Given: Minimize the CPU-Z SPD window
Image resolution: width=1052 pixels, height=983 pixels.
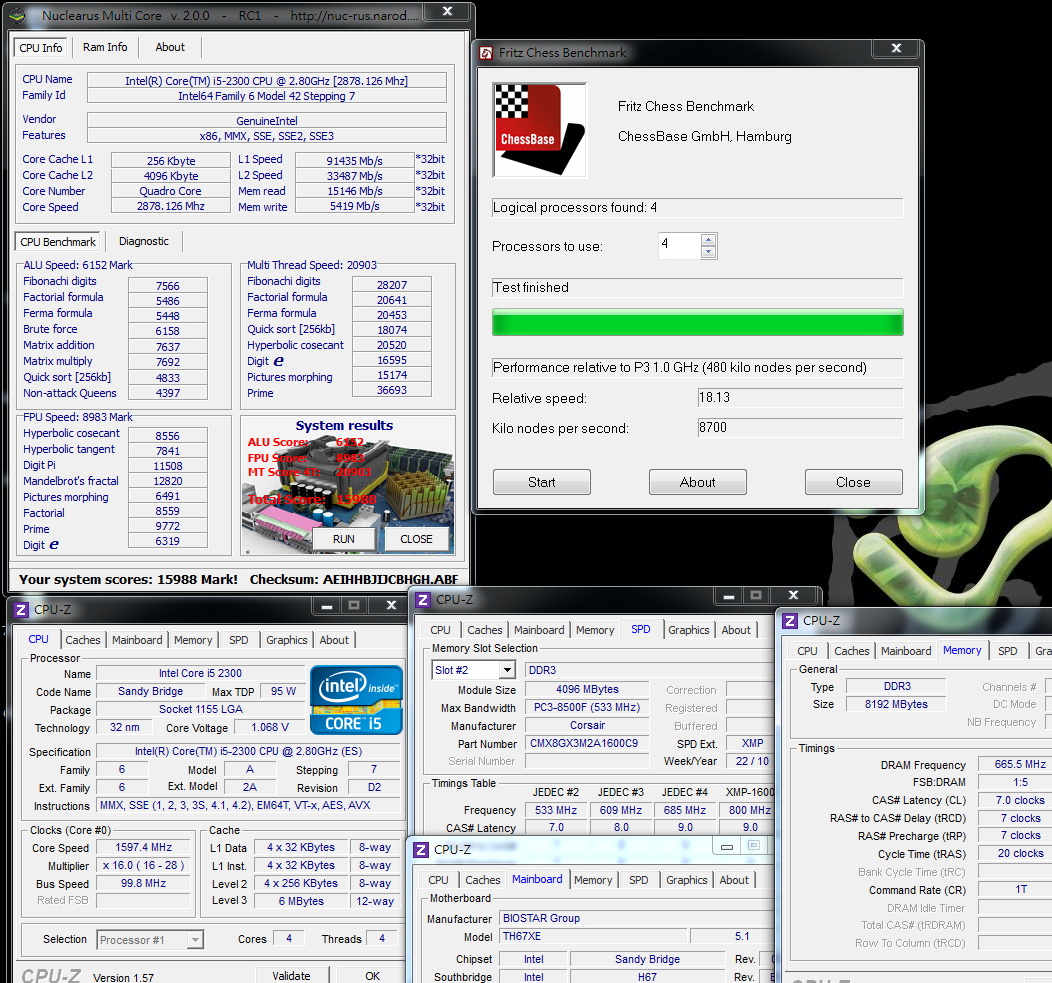Looking at the screenshot, I should pos(729,595).
